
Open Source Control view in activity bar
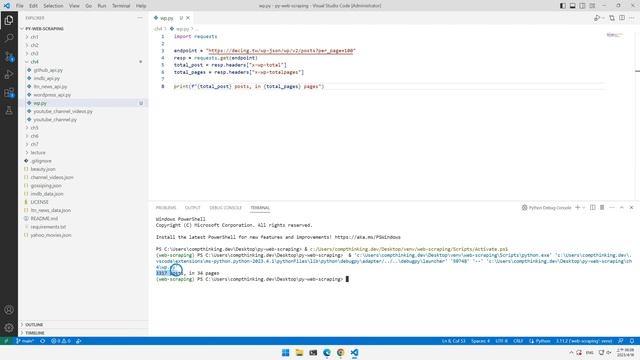(9, 56)
